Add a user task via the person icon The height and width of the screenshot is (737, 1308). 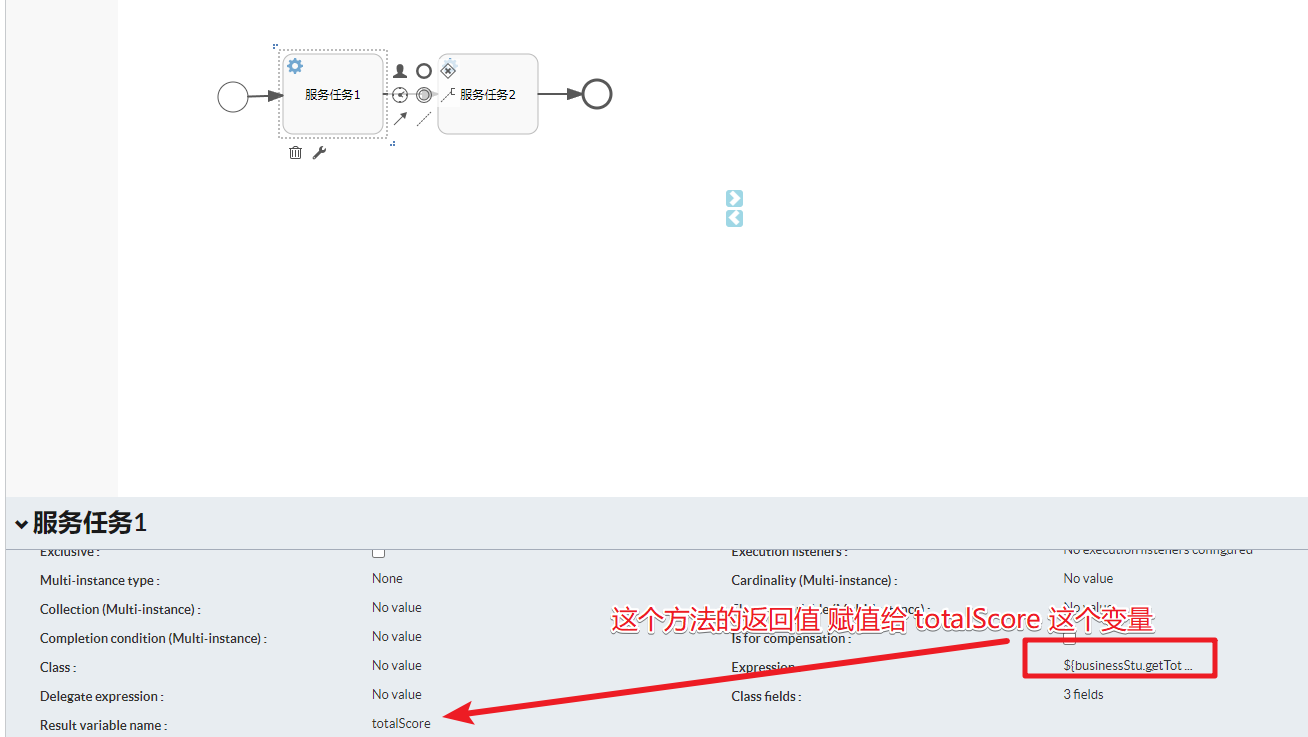[400, 71]
